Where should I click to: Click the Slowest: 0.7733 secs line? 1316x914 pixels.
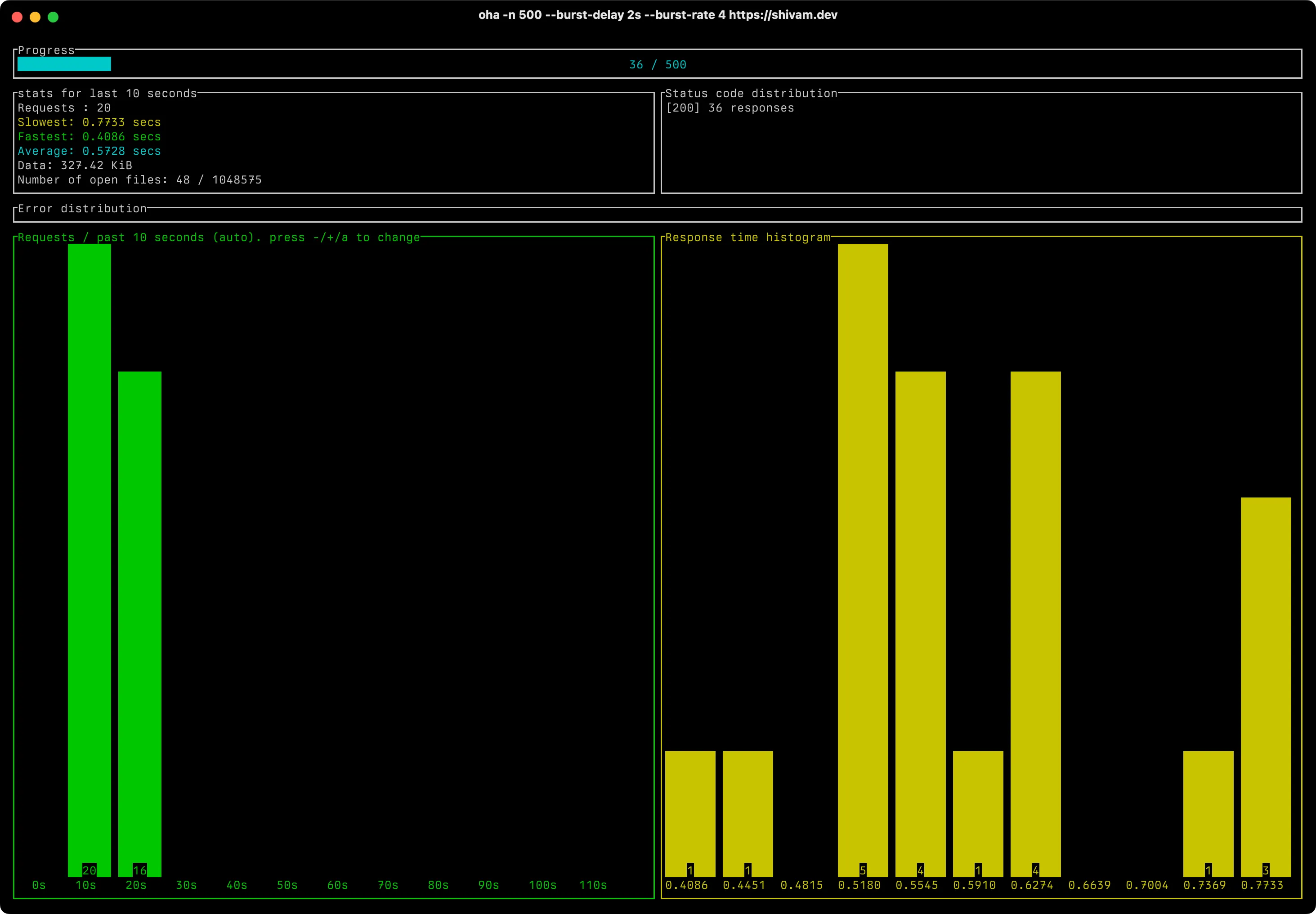pyautogui.click(x=90, y=122)
